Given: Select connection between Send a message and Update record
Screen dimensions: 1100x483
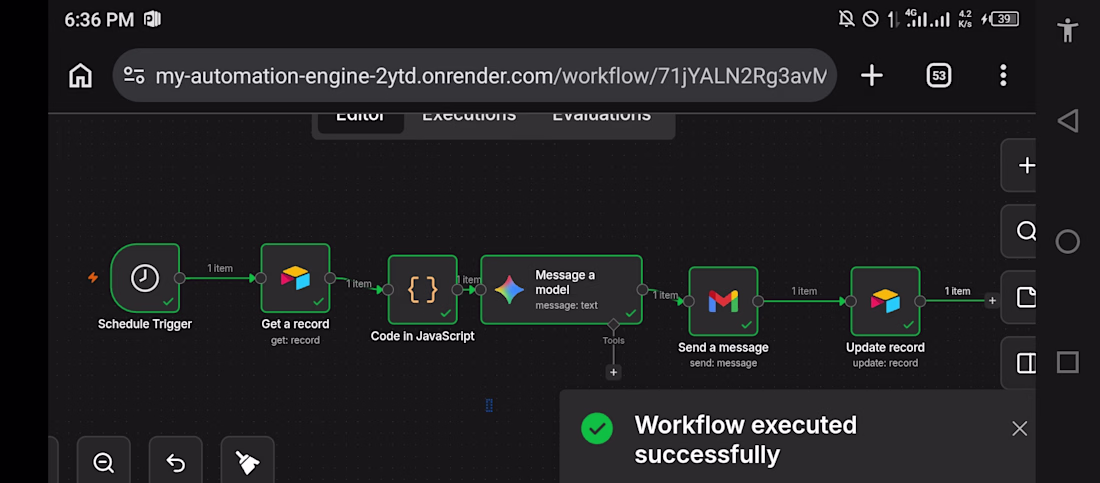Looking at the screenshot, I should [x=804, y=301].
